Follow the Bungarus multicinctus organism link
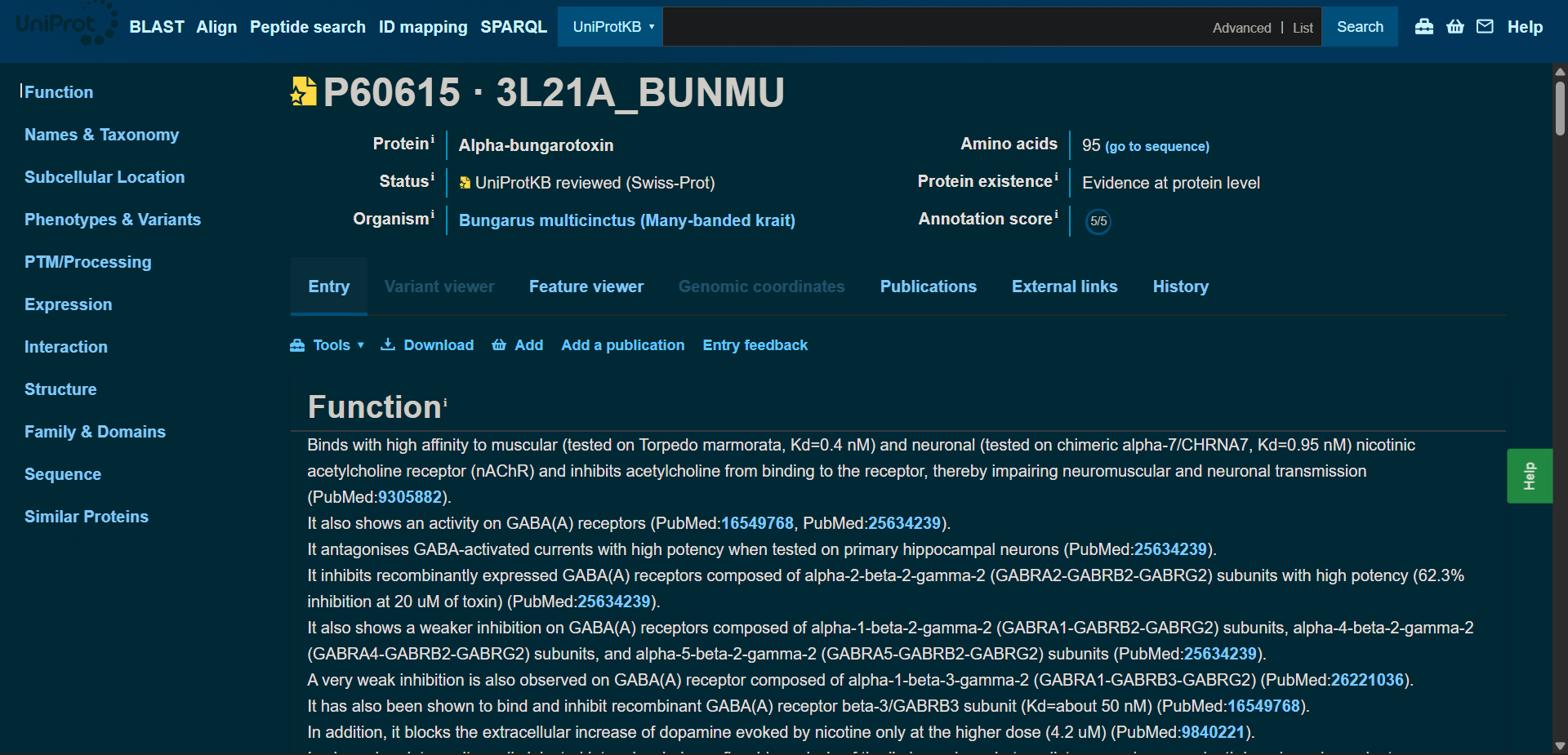The width and height of the screenshot is (1568, 755). [626, 220]
